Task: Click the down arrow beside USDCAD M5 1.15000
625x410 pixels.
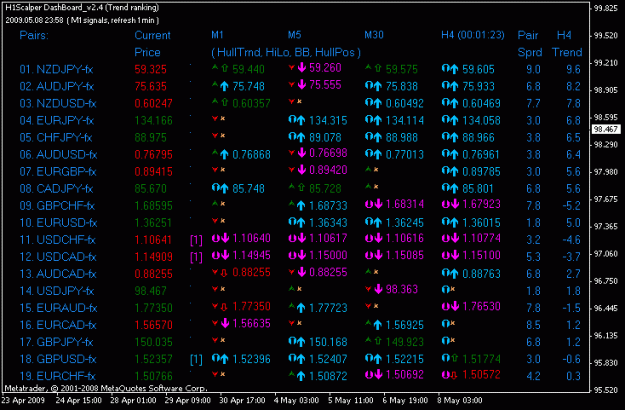Action: coord(302,255)
